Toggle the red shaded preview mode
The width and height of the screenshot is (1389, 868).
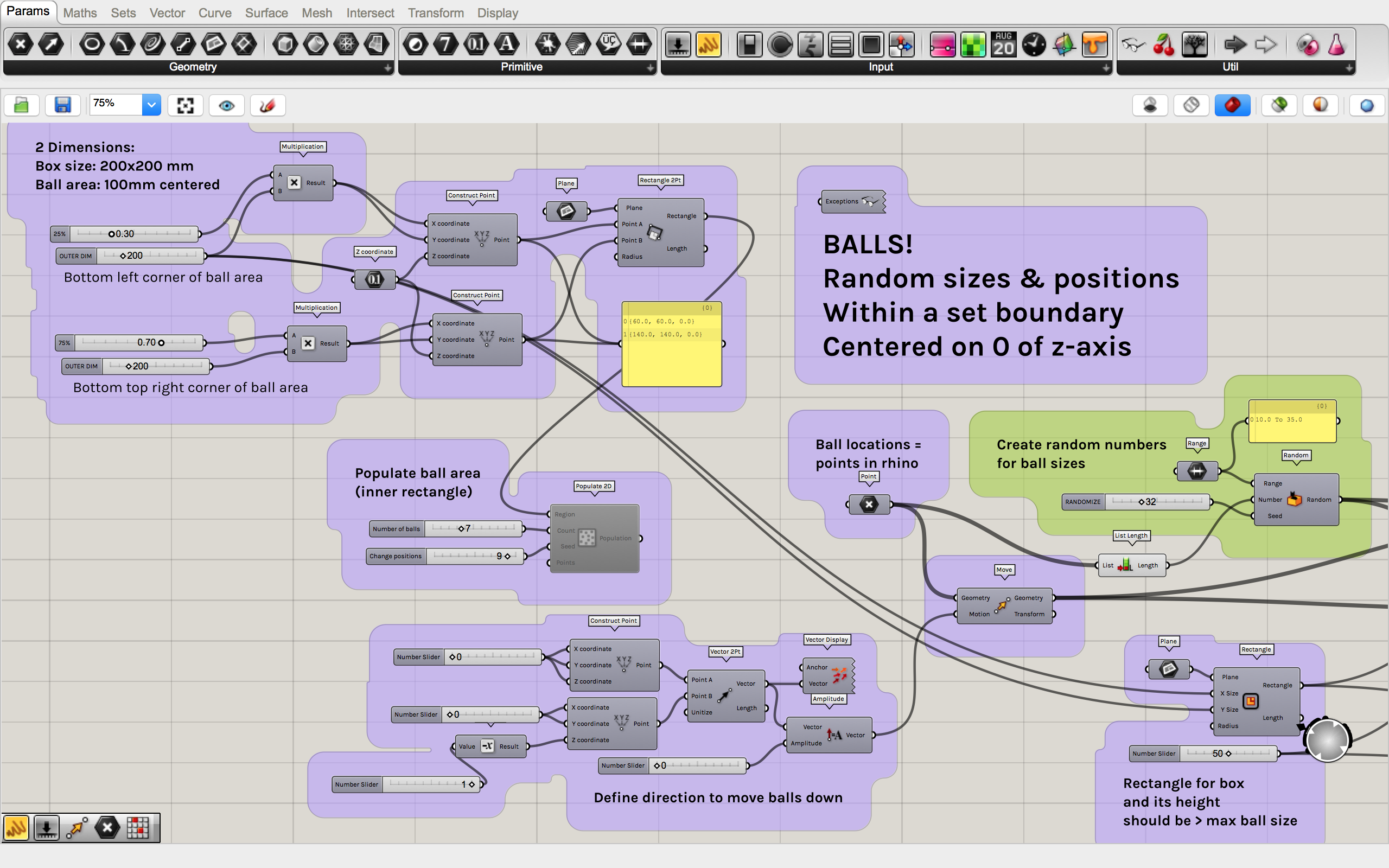pos(1232,105)
